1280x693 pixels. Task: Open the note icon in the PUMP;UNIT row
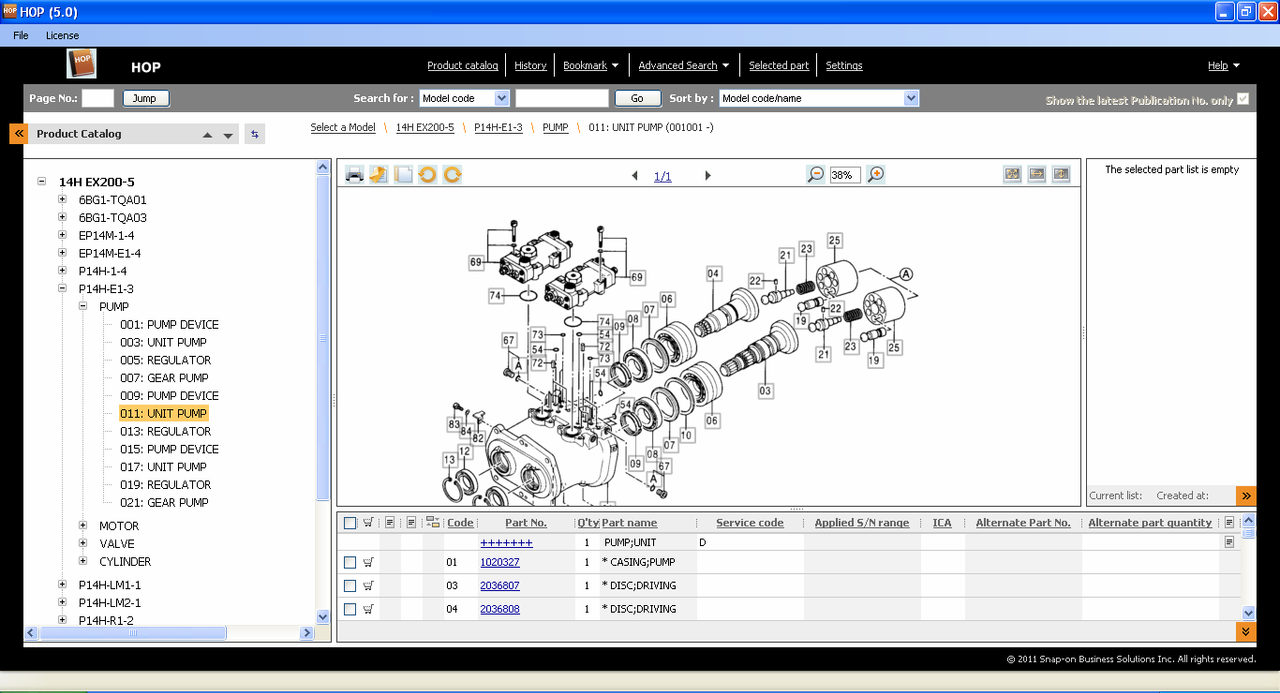[x=1229, y=542]
